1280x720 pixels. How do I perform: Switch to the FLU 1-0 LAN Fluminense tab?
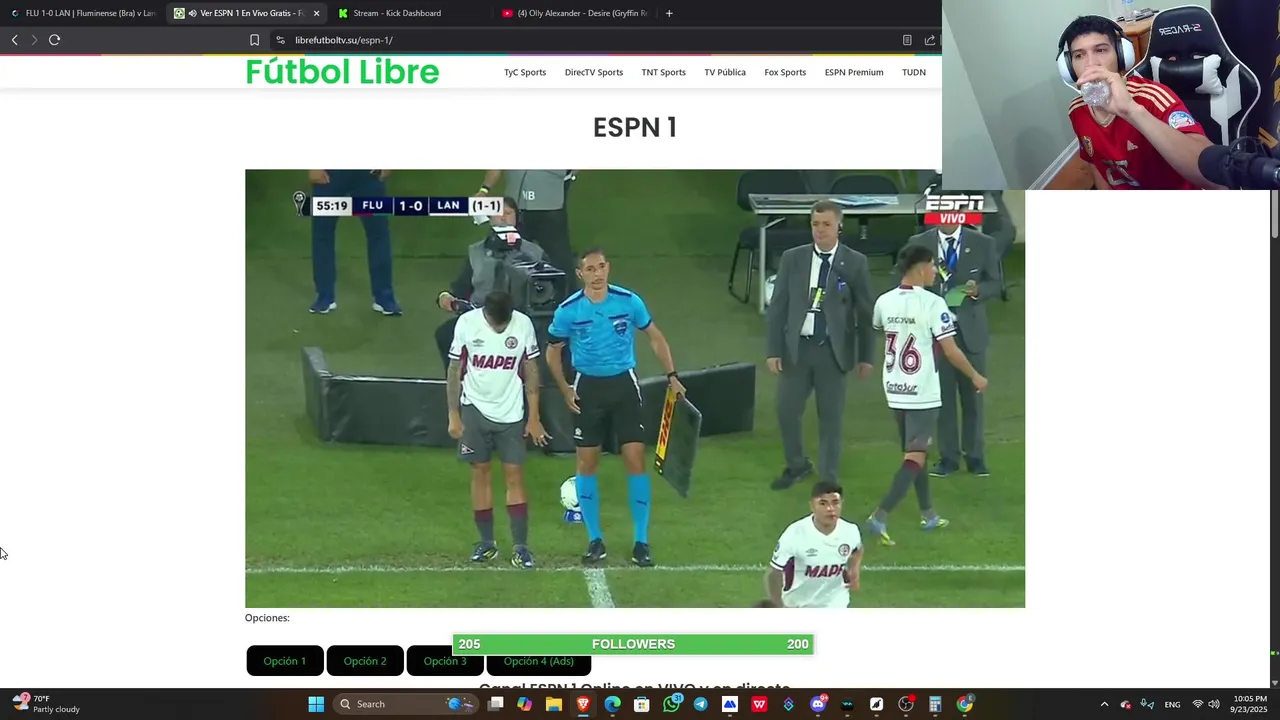pos(82,13)
